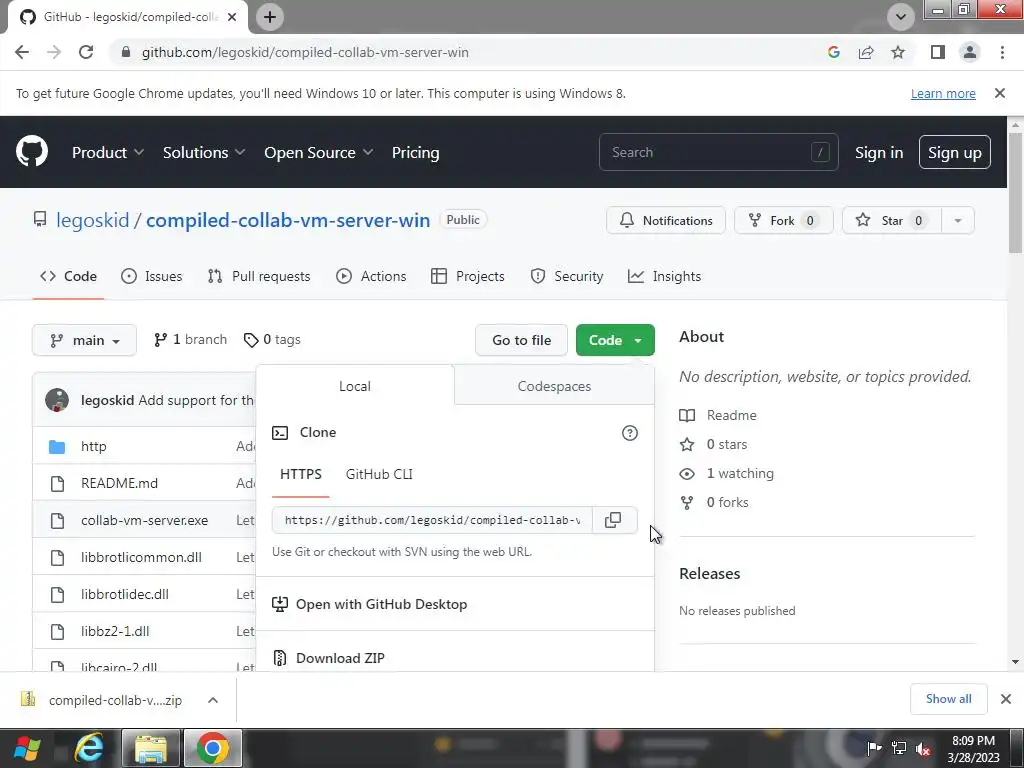Viewport: 1024px width, 768px height.
Task: Click the muted volume tray icon
Action: [923, 748]
